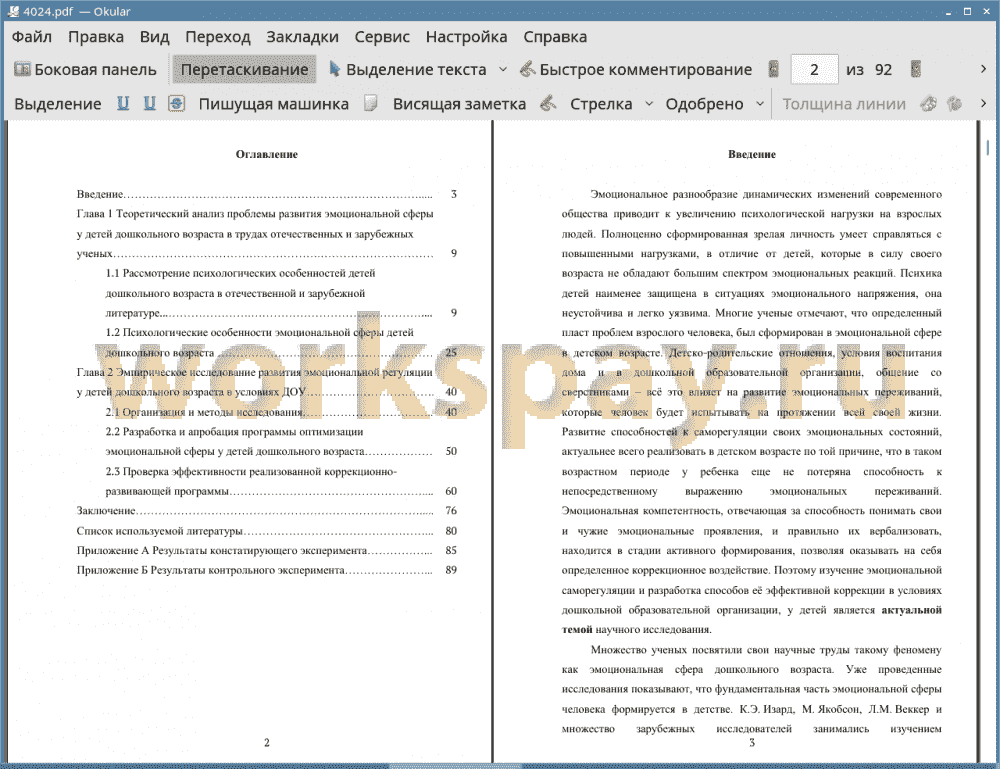Select the freehand line pencil icon

click(548, 103)
